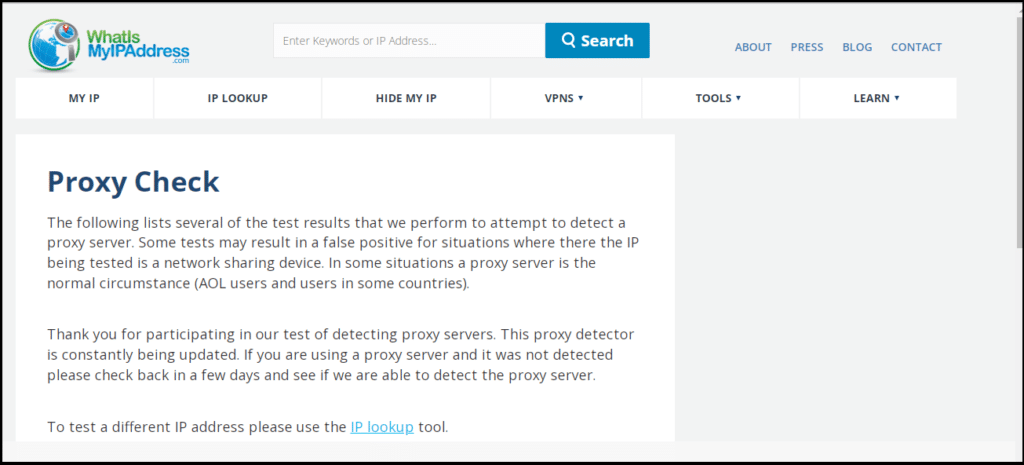Viewport: 1024px width, 465px height.
Task: Click the Proxy Check heading
Action: (133, 182)
